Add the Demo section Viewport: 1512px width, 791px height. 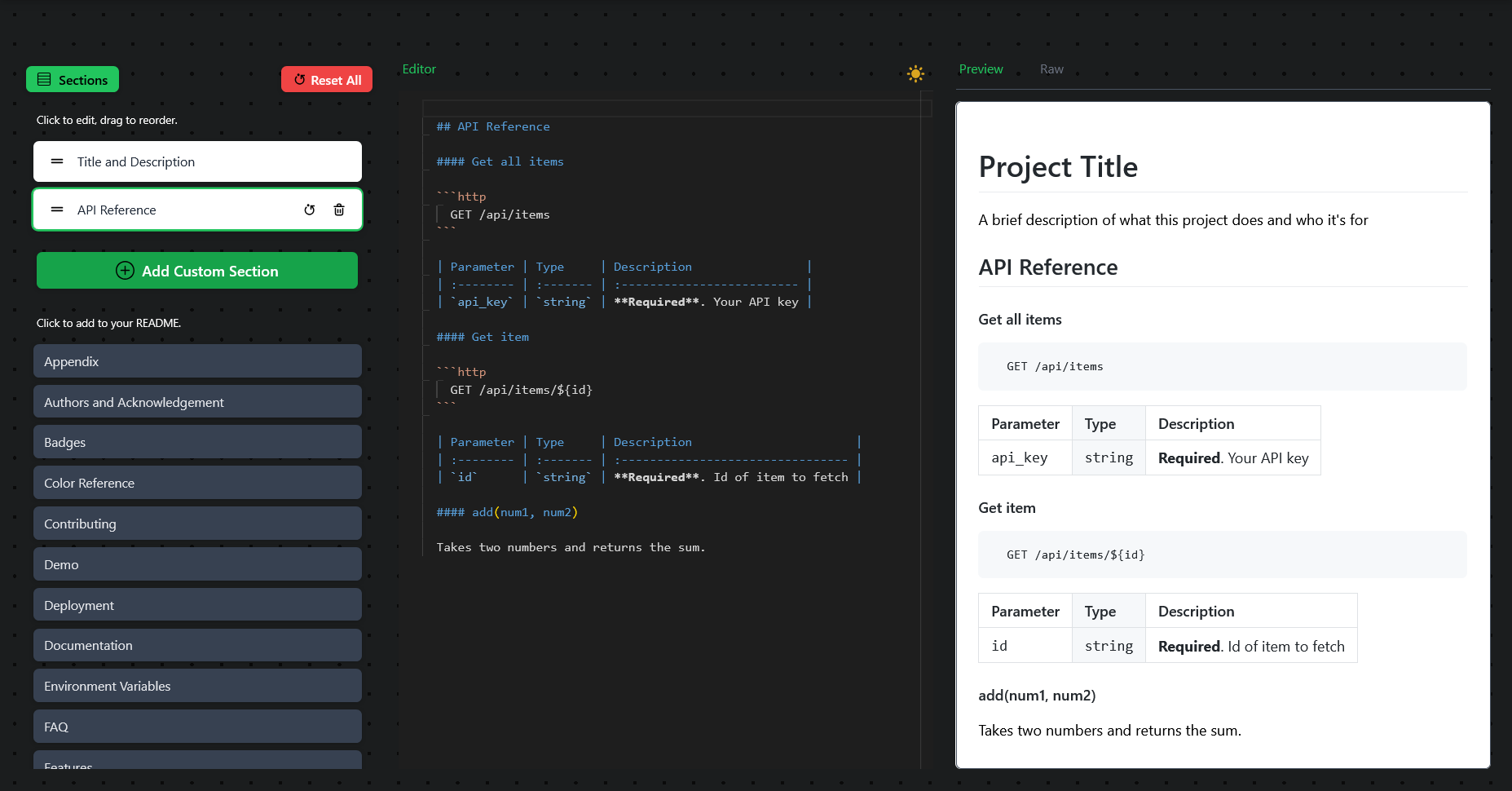197,563
